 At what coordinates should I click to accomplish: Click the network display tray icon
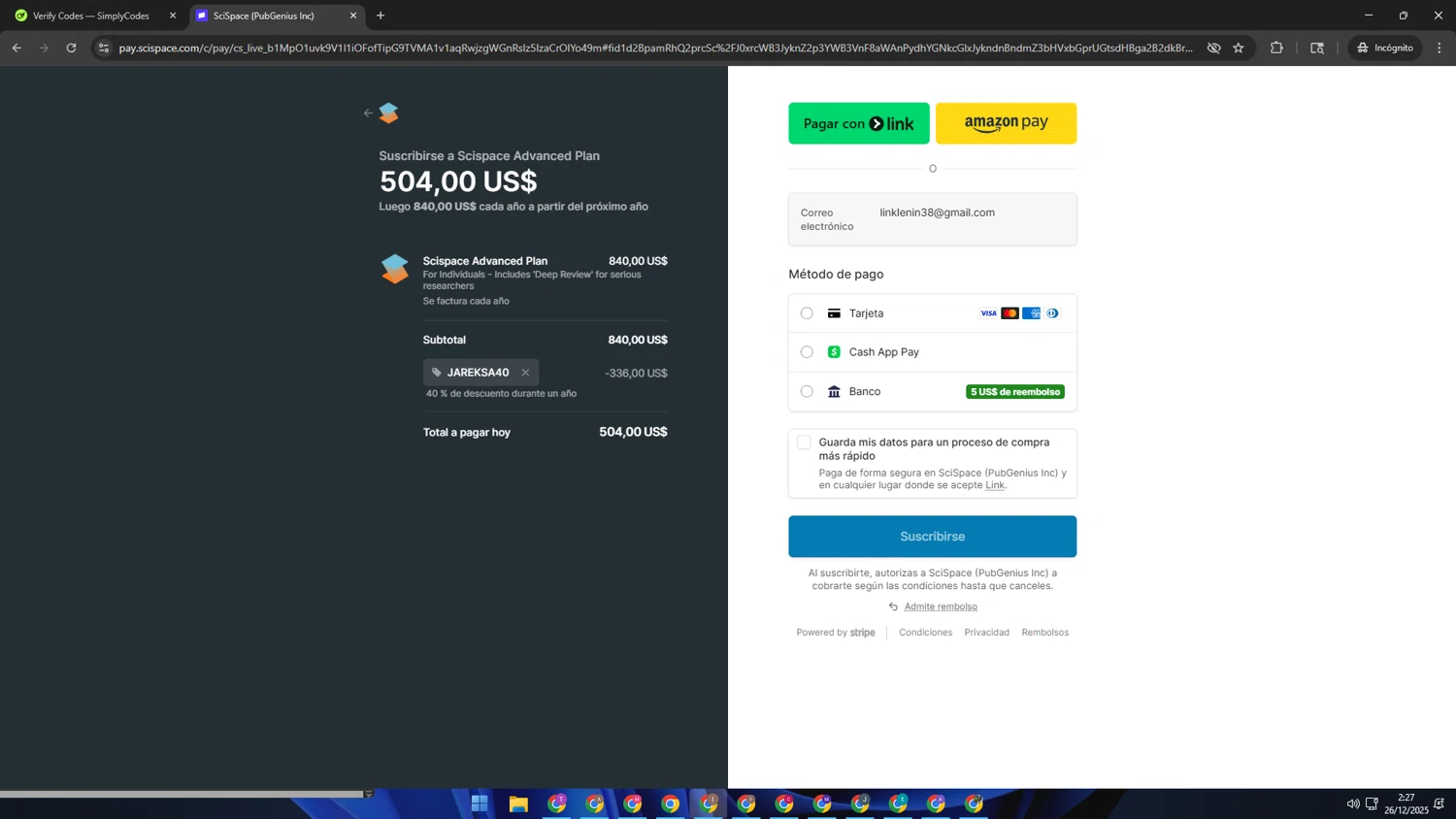1372,803
